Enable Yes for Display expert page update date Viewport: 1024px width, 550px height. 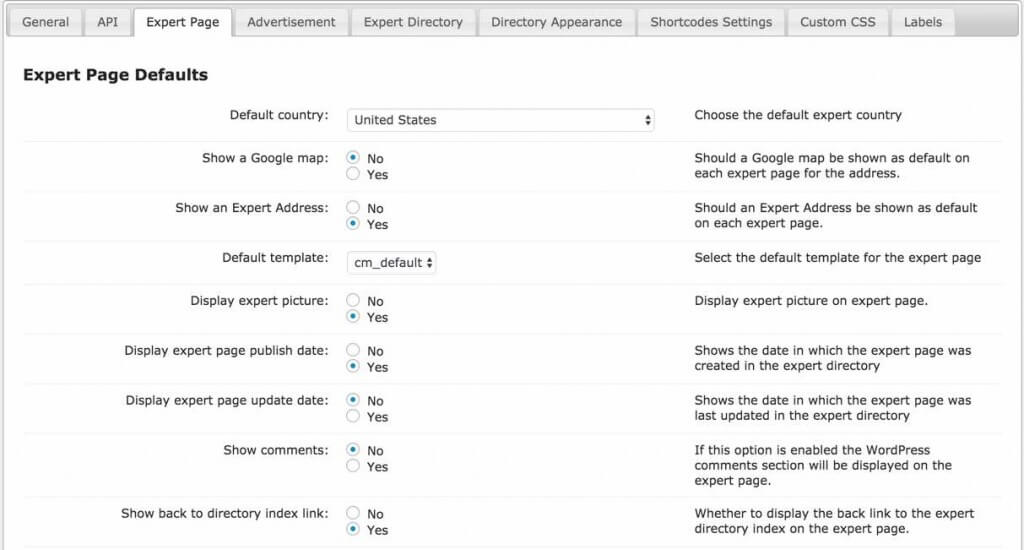pyautogui.click(x=353, y=416)
